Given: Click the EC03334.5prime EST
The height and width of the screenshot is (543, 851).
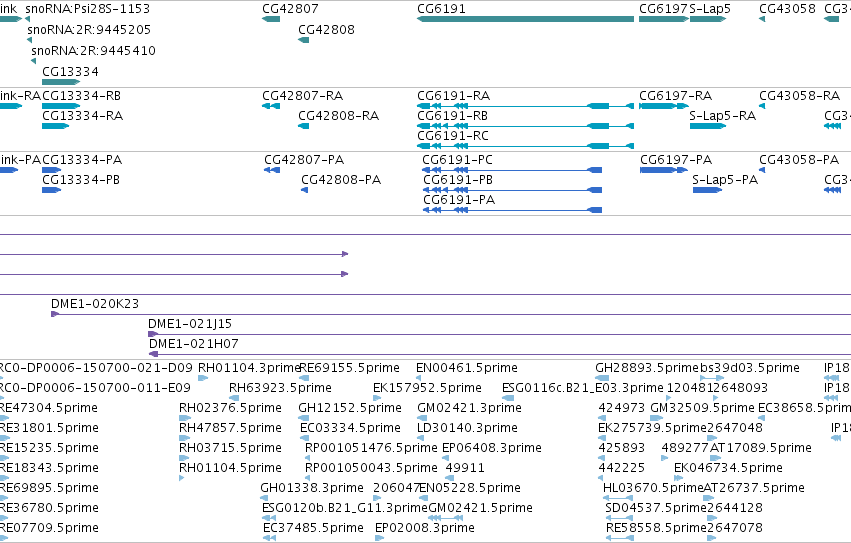Looking at the screenshot, I should [x=304, y=438].
